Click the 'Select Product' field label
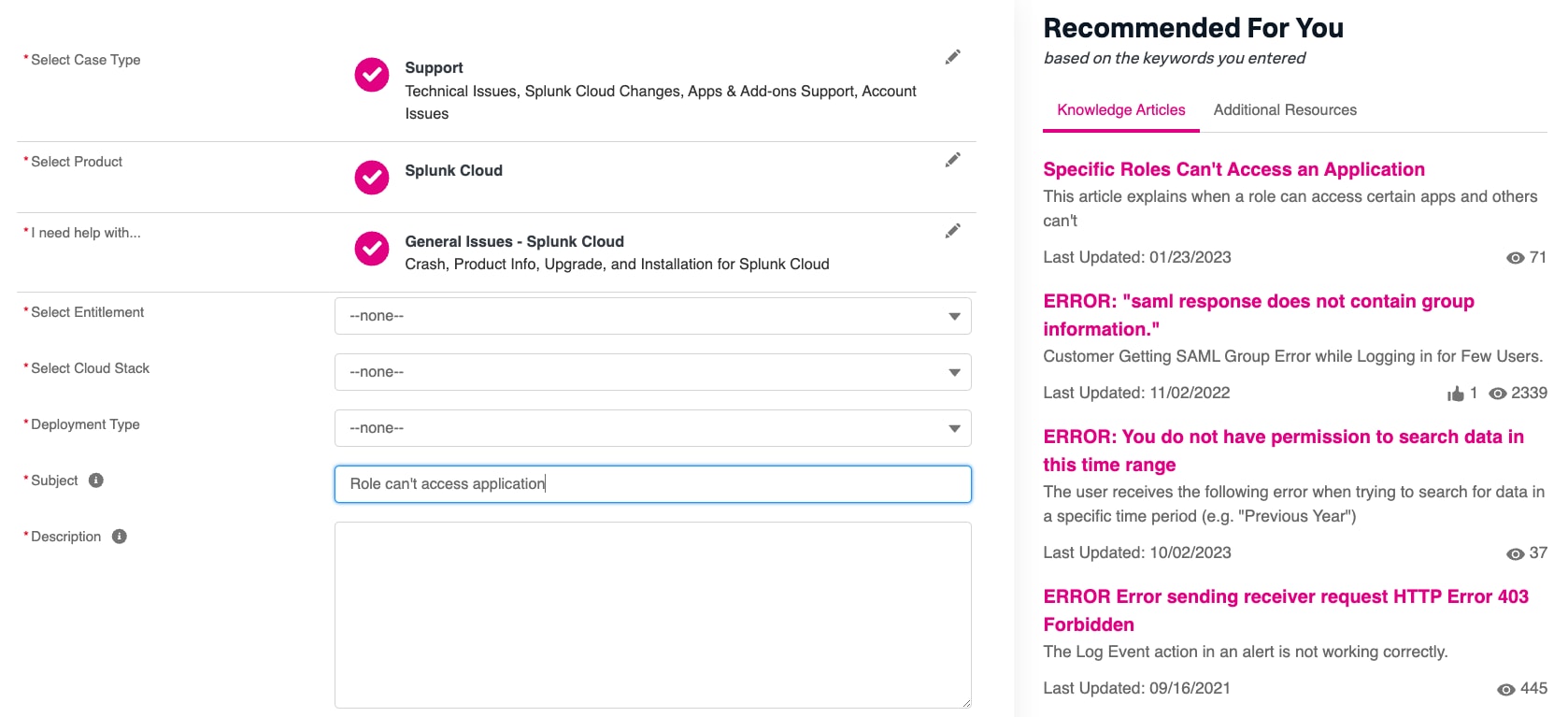The image size is (1568, 717). [77, 162]
